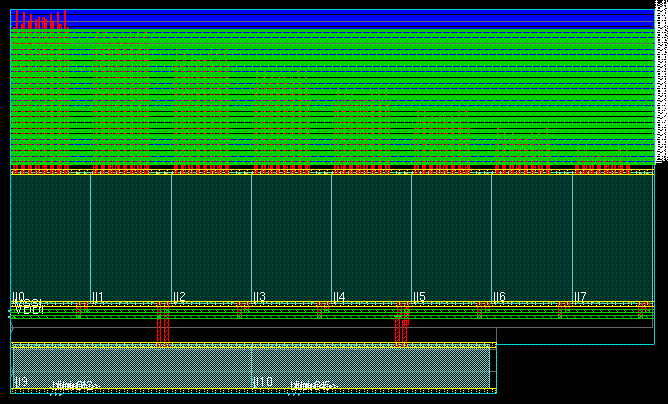
Task: Select red vertical wire below I5
Action: (401, 333)
